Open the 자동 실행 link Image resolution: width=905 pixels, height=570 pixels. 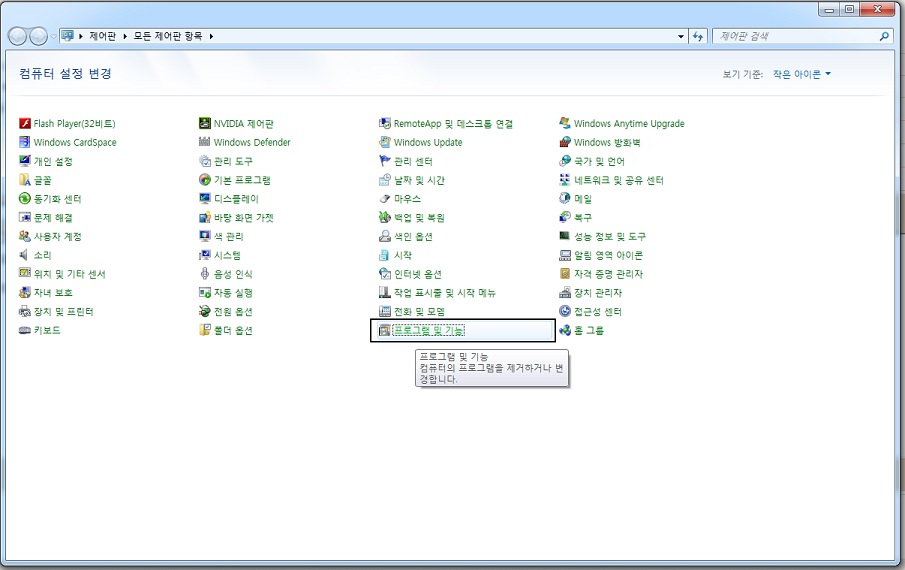coord(233,292)
